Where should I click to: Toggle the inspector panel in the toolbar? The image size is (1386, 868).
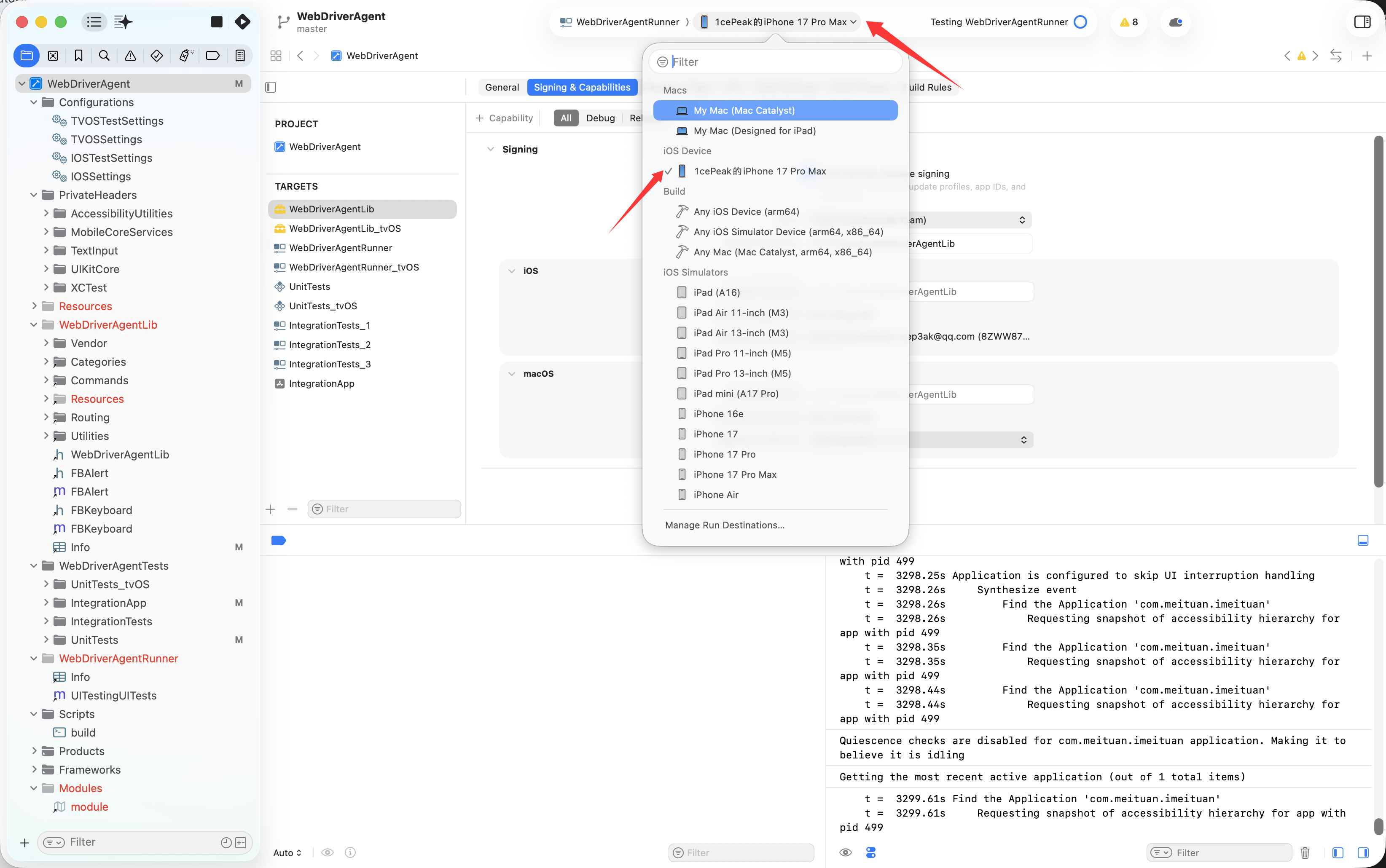coord(1362,22)
